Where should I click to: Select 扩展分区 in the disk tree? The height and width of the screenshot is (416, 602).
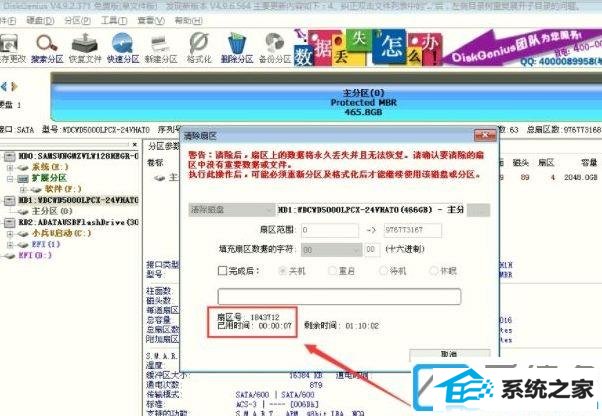[49, 178]
